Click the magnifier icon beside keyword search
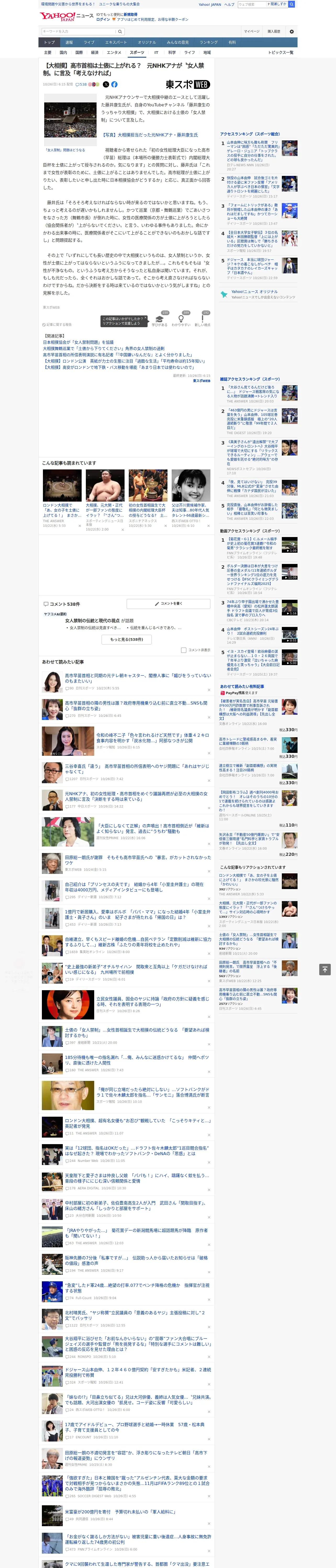The image size is (336, 1568). (120, 31)
